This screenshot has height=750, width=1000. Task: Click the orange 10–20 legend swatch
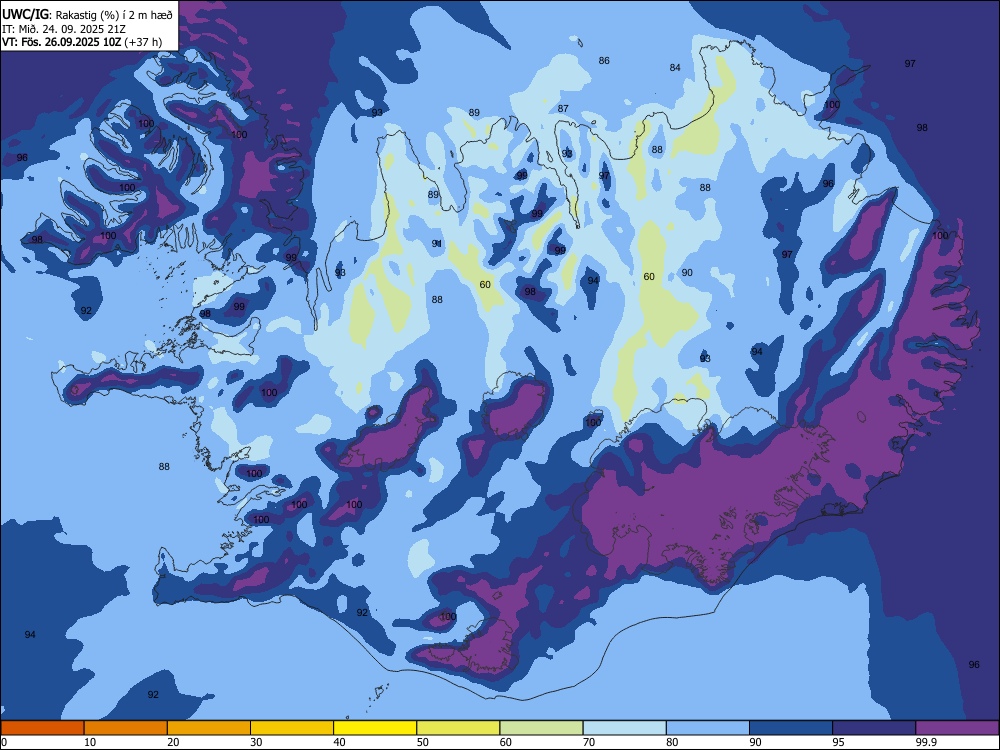point(126,728)
